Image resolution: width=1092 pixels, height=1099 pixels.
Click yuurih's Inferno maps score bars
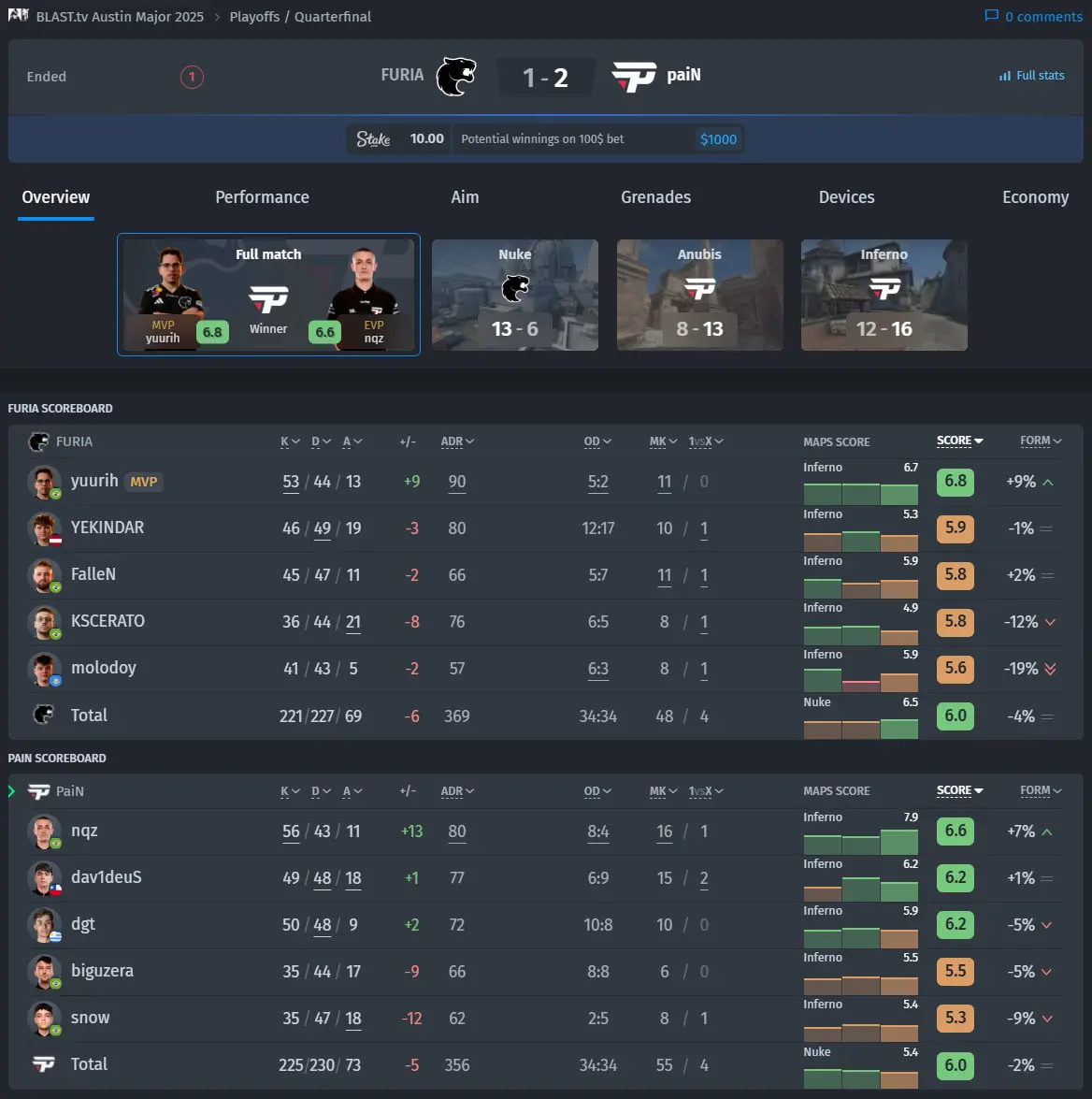point(861,494)
